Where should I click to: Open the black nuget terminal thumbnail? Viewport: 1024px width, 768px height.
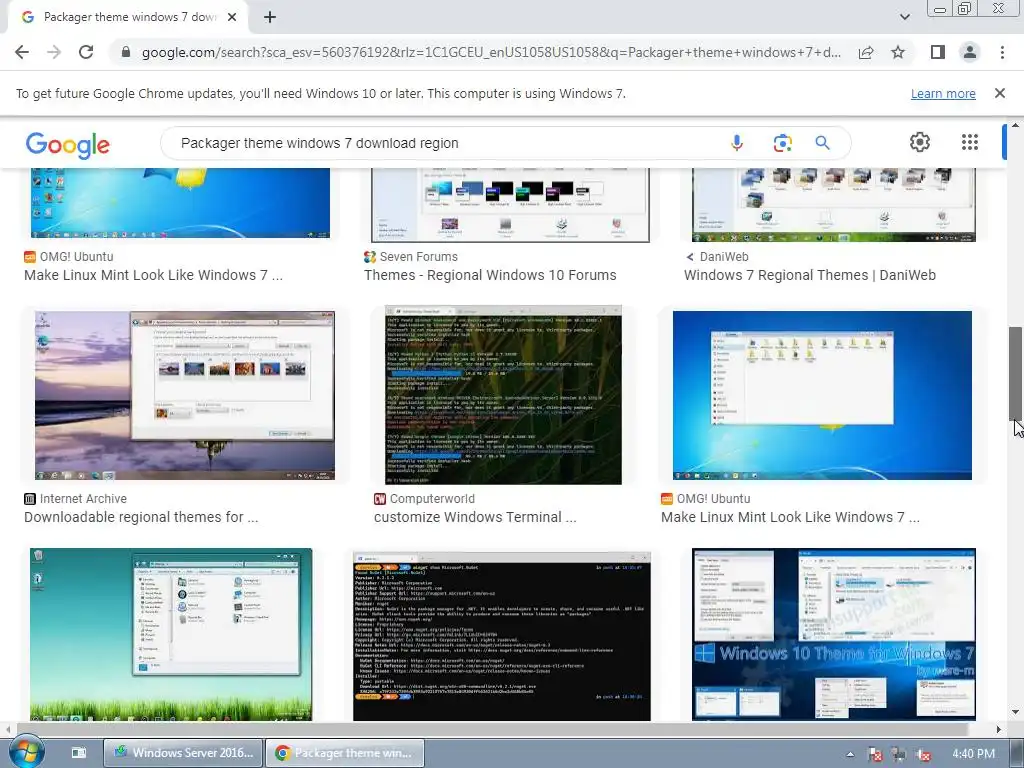click(502, 637)
